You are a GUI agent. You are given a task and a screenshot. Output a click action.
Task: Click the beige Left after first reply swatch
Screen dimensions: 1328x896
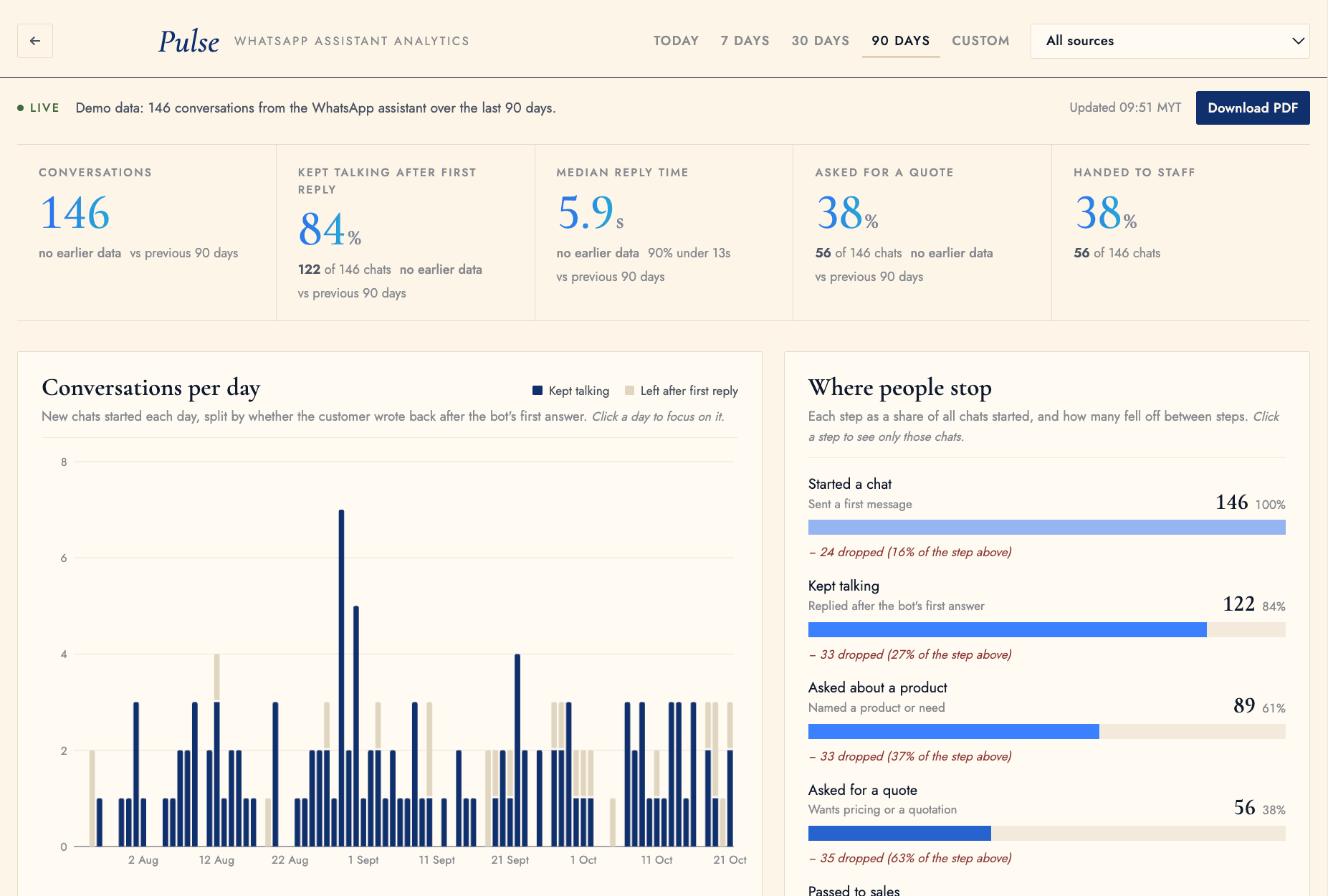tap(629, 391)
